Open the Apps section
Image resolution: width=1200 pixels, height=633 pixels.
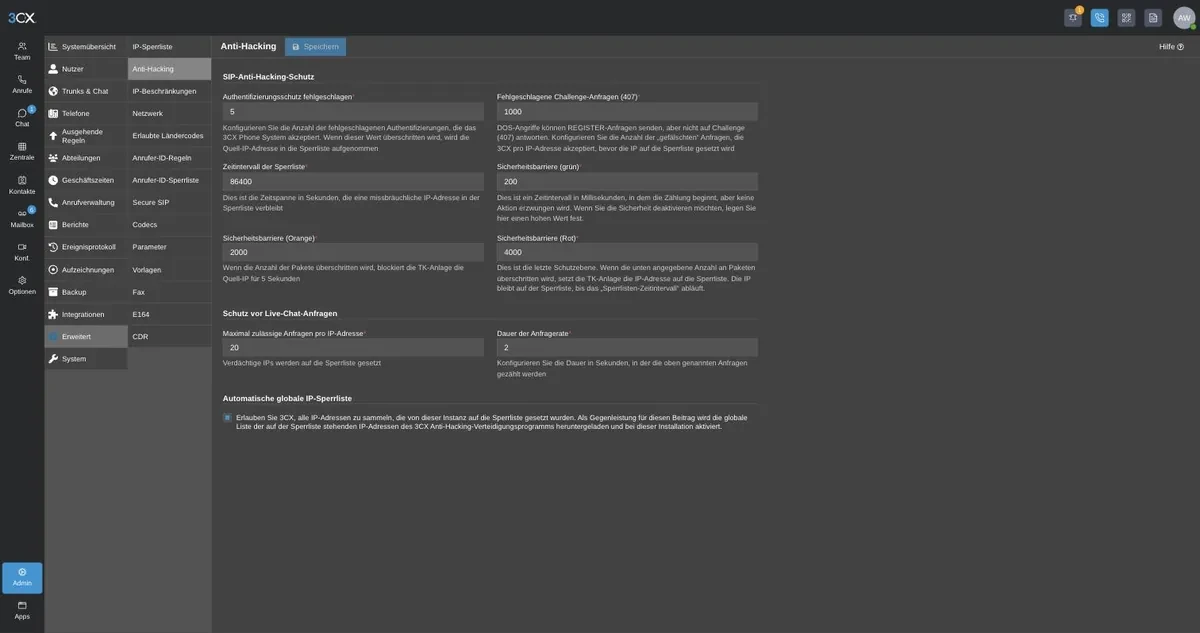22,610
